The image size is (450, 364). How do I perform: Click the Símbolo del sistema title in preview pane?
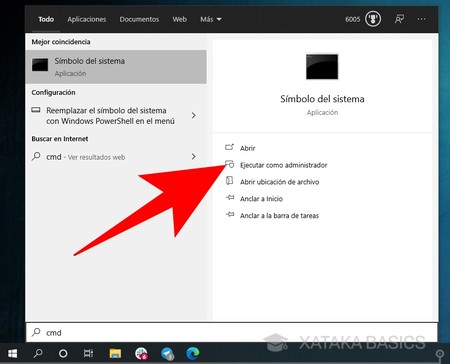(322, 99)
